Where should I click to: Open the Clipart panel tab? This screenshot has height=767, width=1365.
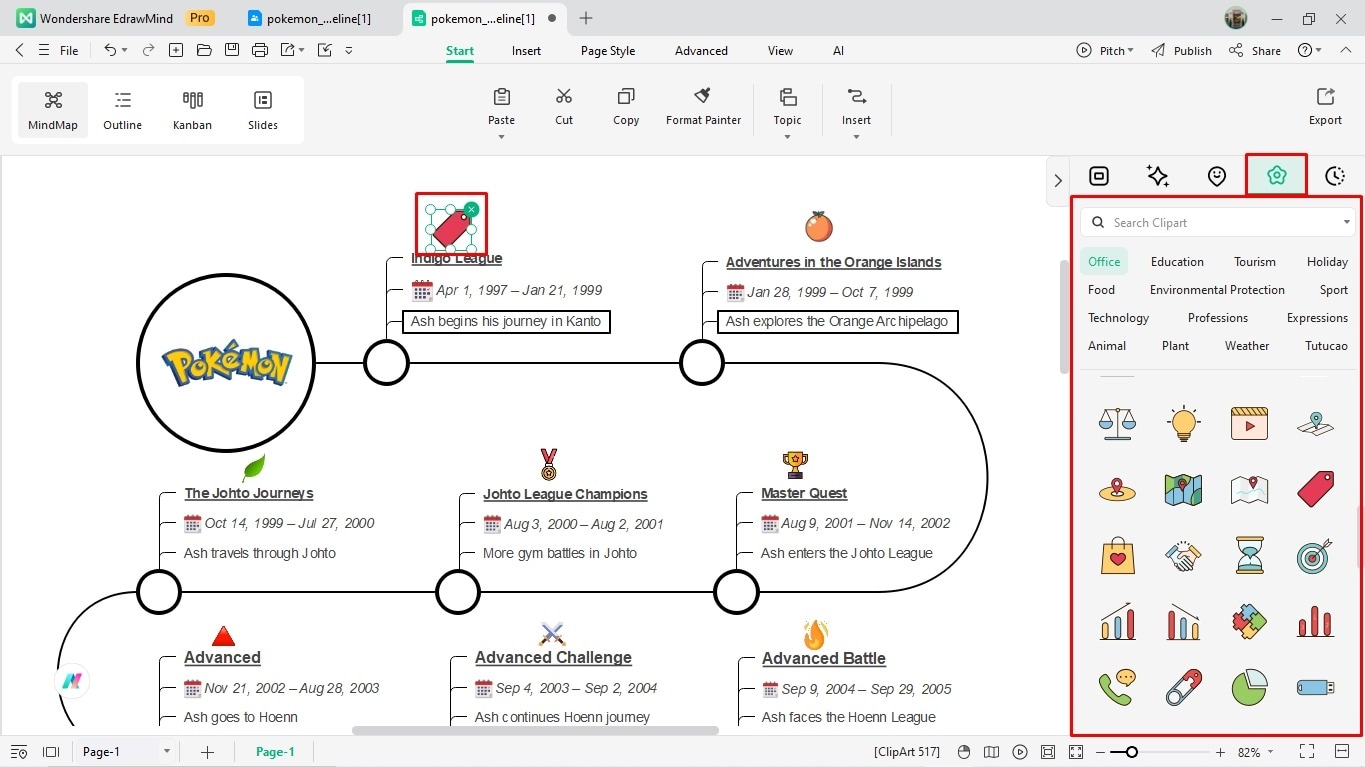coord(1276,175)
